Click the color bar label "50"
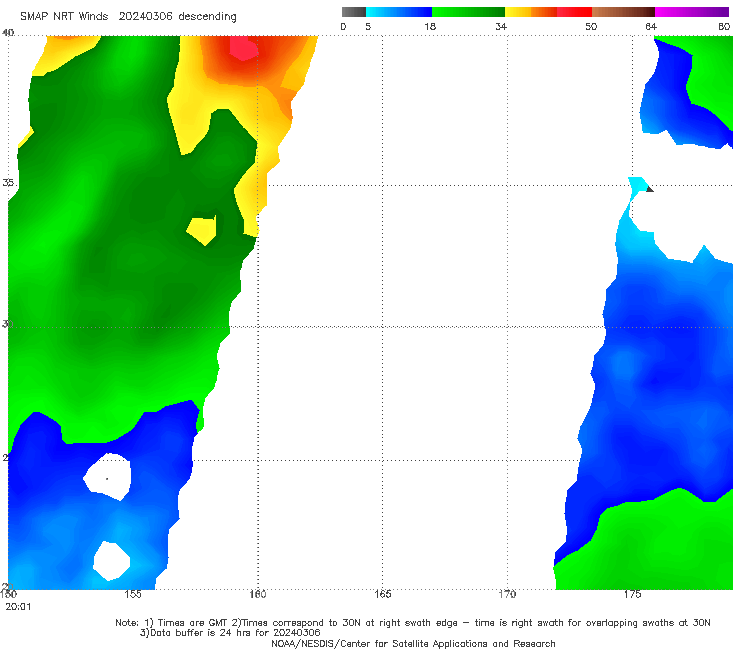 591,26
